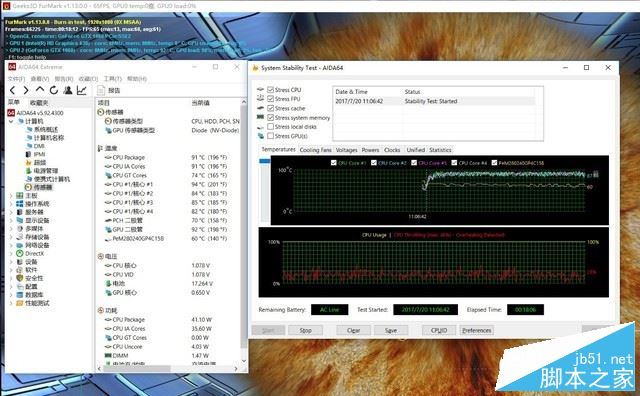Switch to the Voltages tab
The image size is (640, 396).
coord(347,150)
